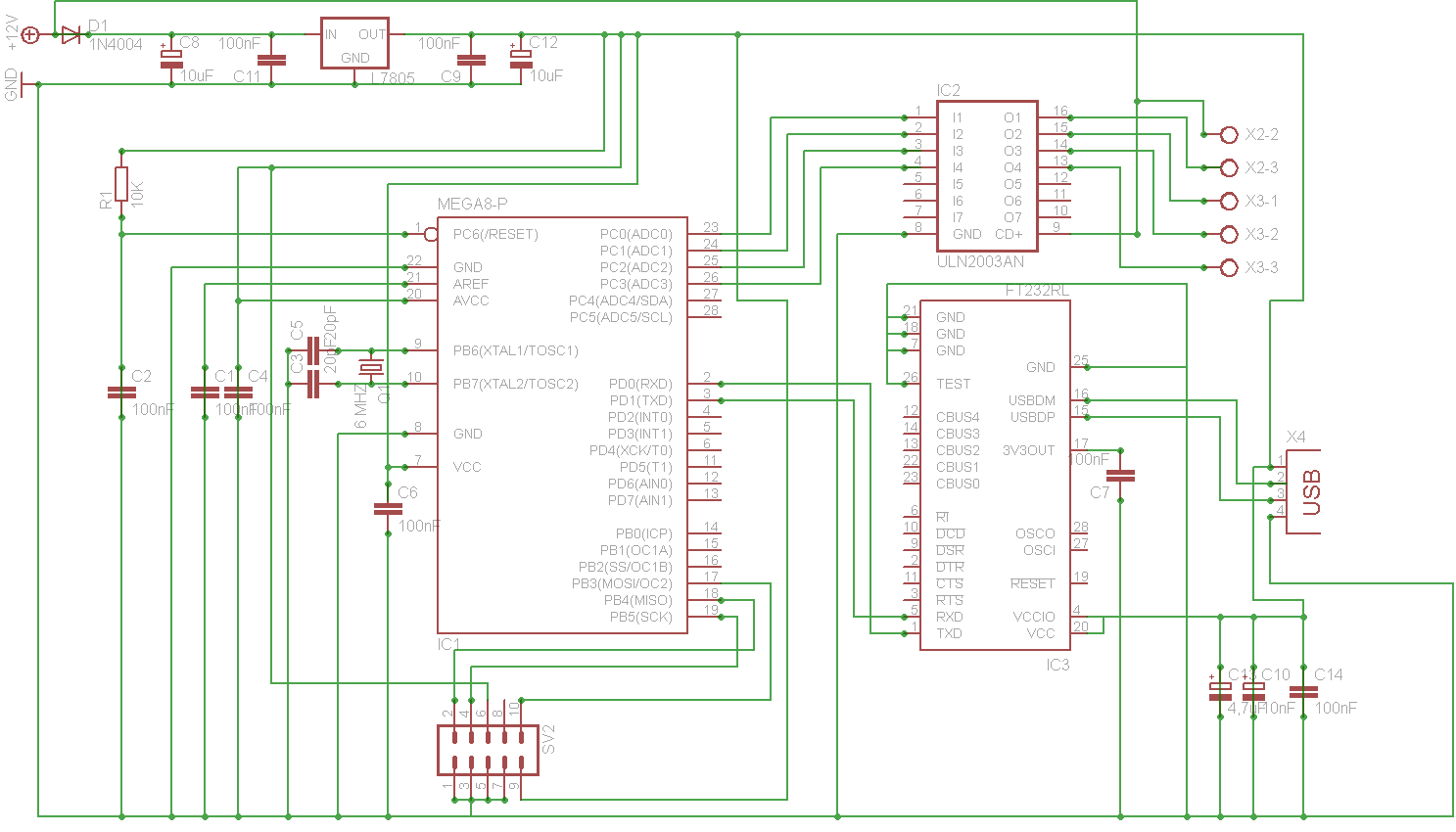Image resolution: width=1456 pixels, height=832 pixels.
Task: Click the PD2(INT0) pin label
Action: point(640,417)
